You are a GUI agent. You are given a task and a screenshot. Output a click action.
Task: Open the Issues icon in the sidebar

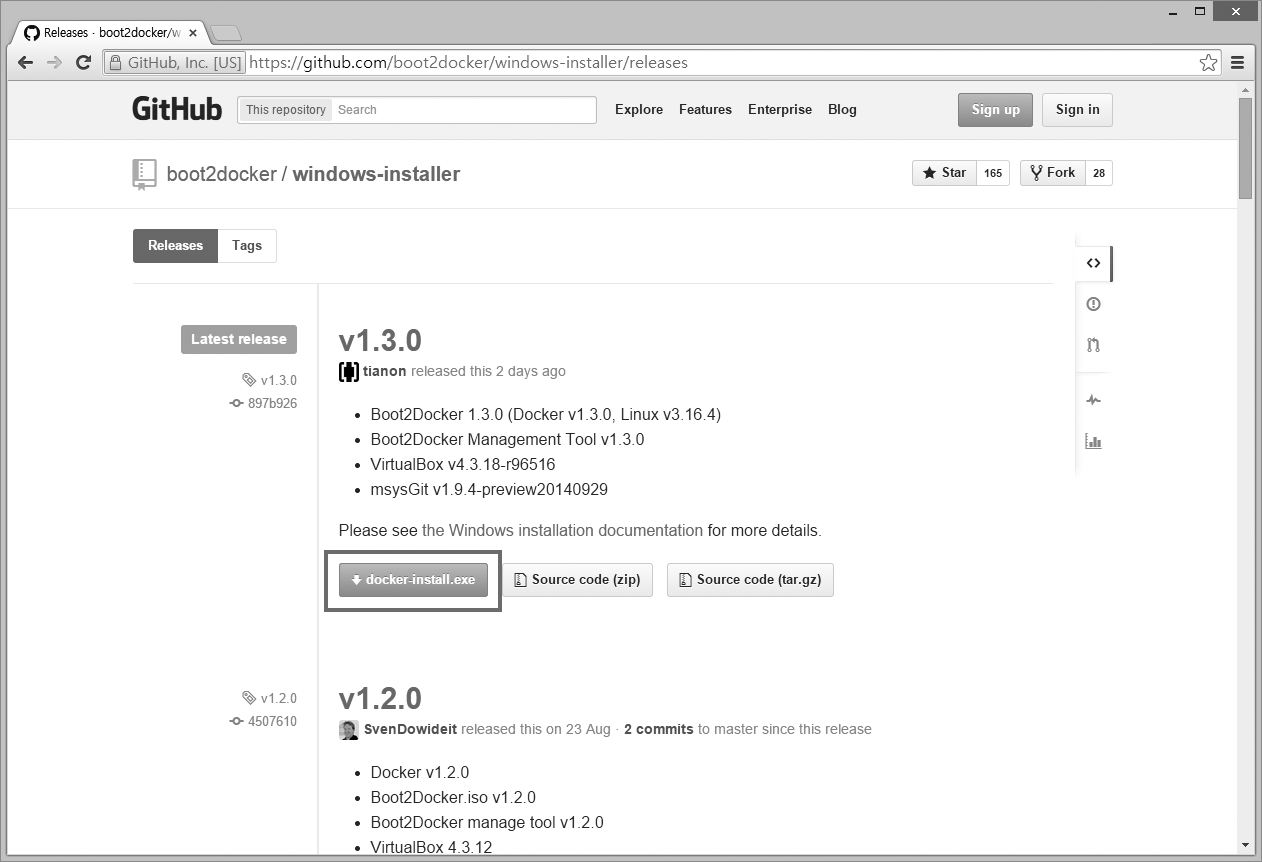(x=1093, y=304)
